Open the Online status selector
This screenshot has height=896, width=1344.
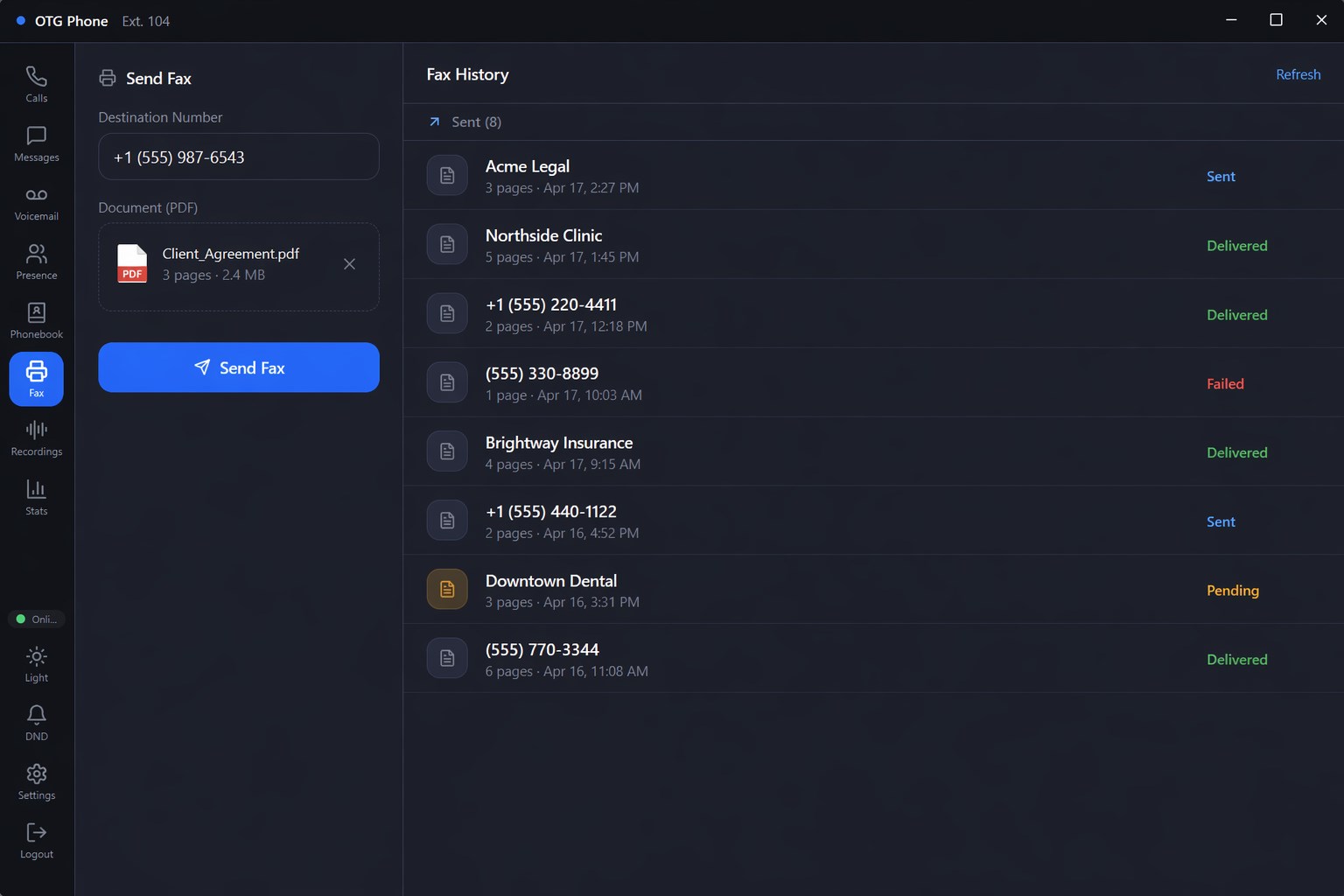[37, 619]
